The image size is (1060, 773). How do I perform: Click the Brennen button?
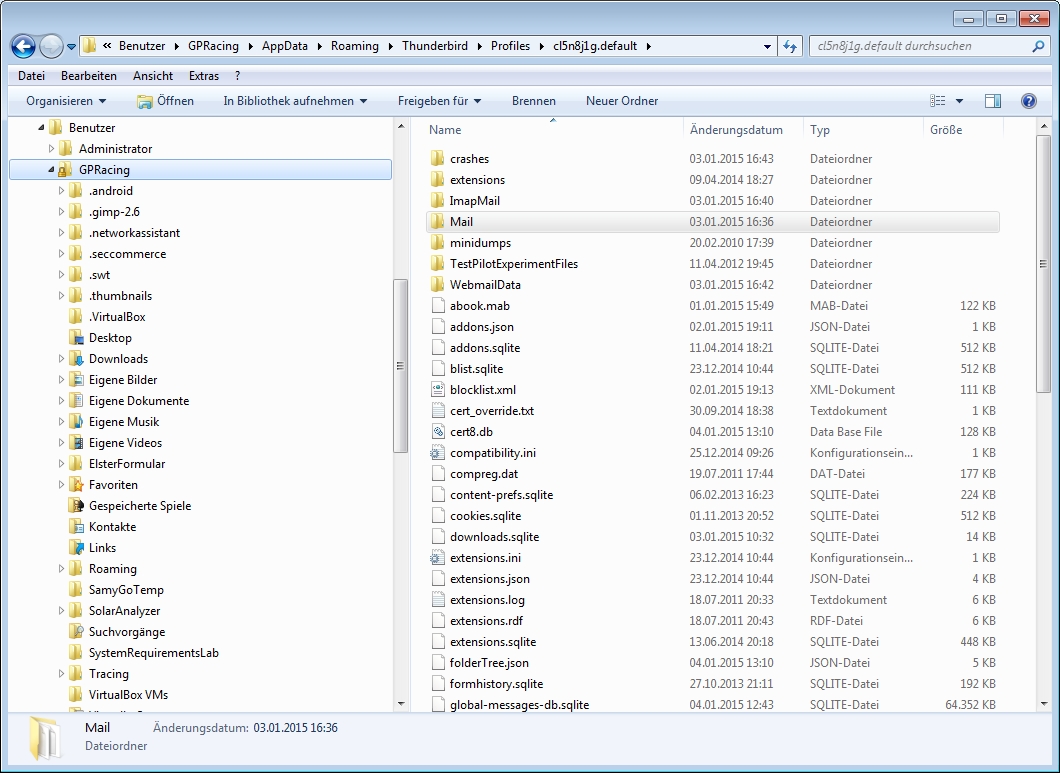pos(533,101)
